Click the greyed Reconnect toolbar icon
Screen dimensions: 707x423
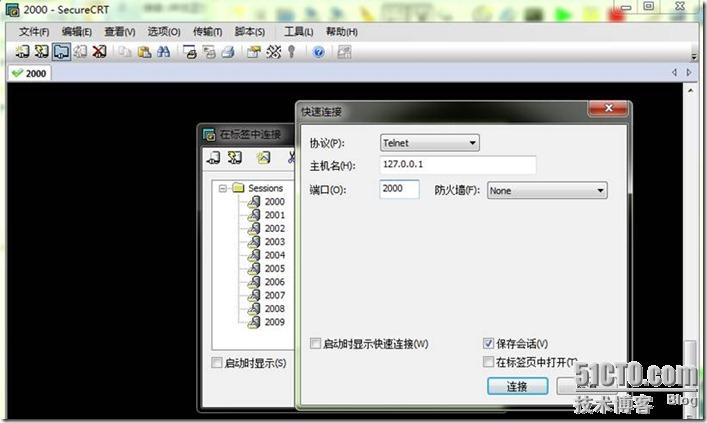point(80,51)
